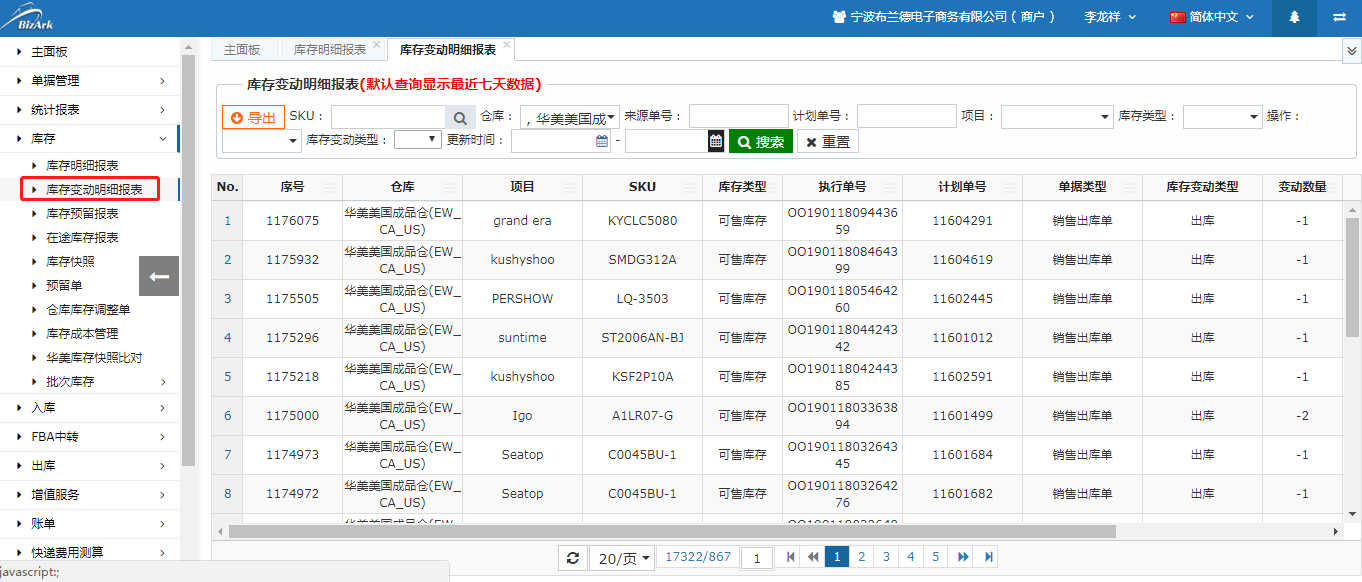The width and height of the screenshot is (1362, 582).
Task: Click the green 搜索 search button
Action: coord(761,142)
